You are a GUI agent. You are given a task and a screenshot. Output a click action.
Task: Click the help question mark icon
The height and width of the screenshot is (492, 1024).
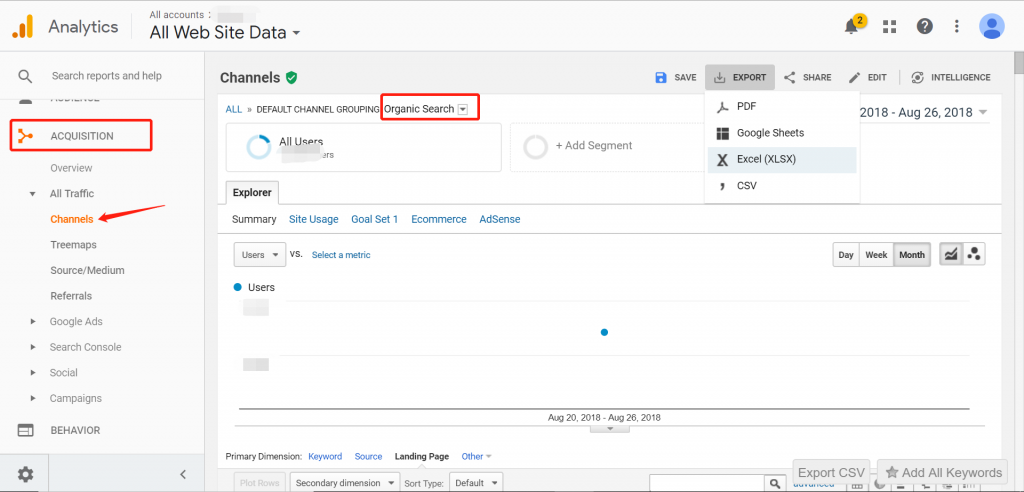pyautogui.click(x=924, y=27)
